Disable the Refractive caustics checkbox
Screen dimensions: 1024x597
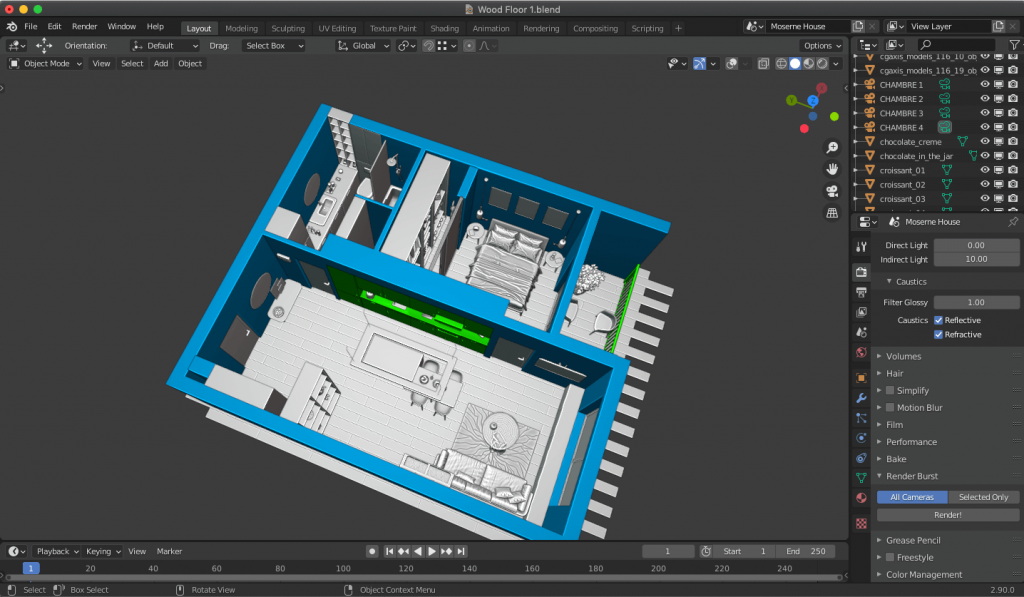coord(937,334)
